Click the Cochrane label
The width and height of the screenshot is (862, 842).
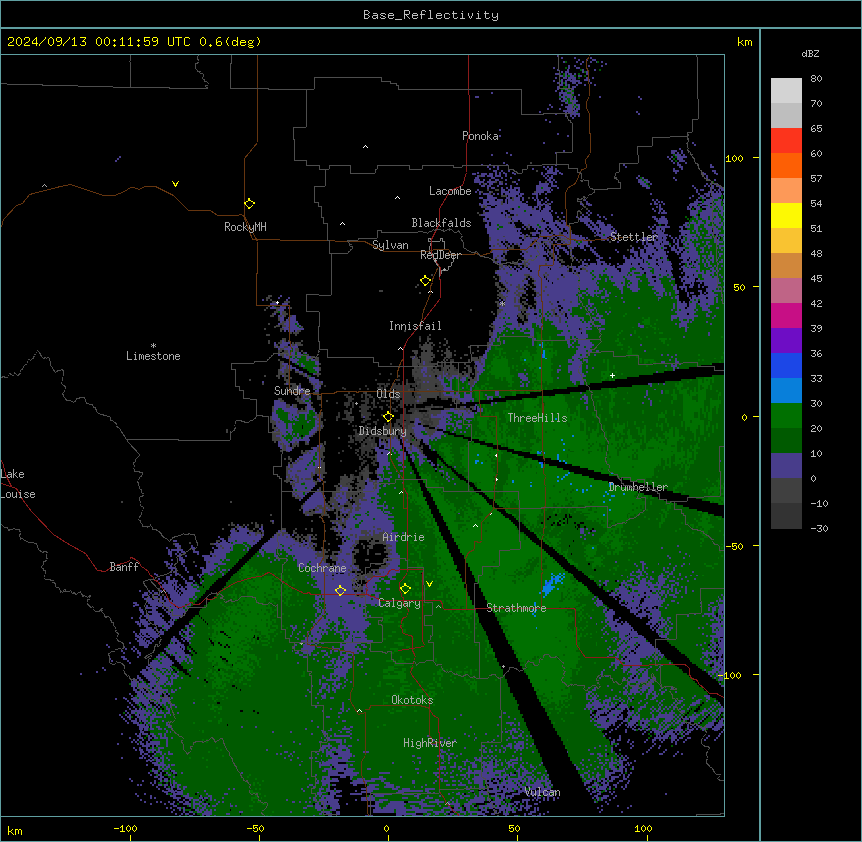point(322,568)
